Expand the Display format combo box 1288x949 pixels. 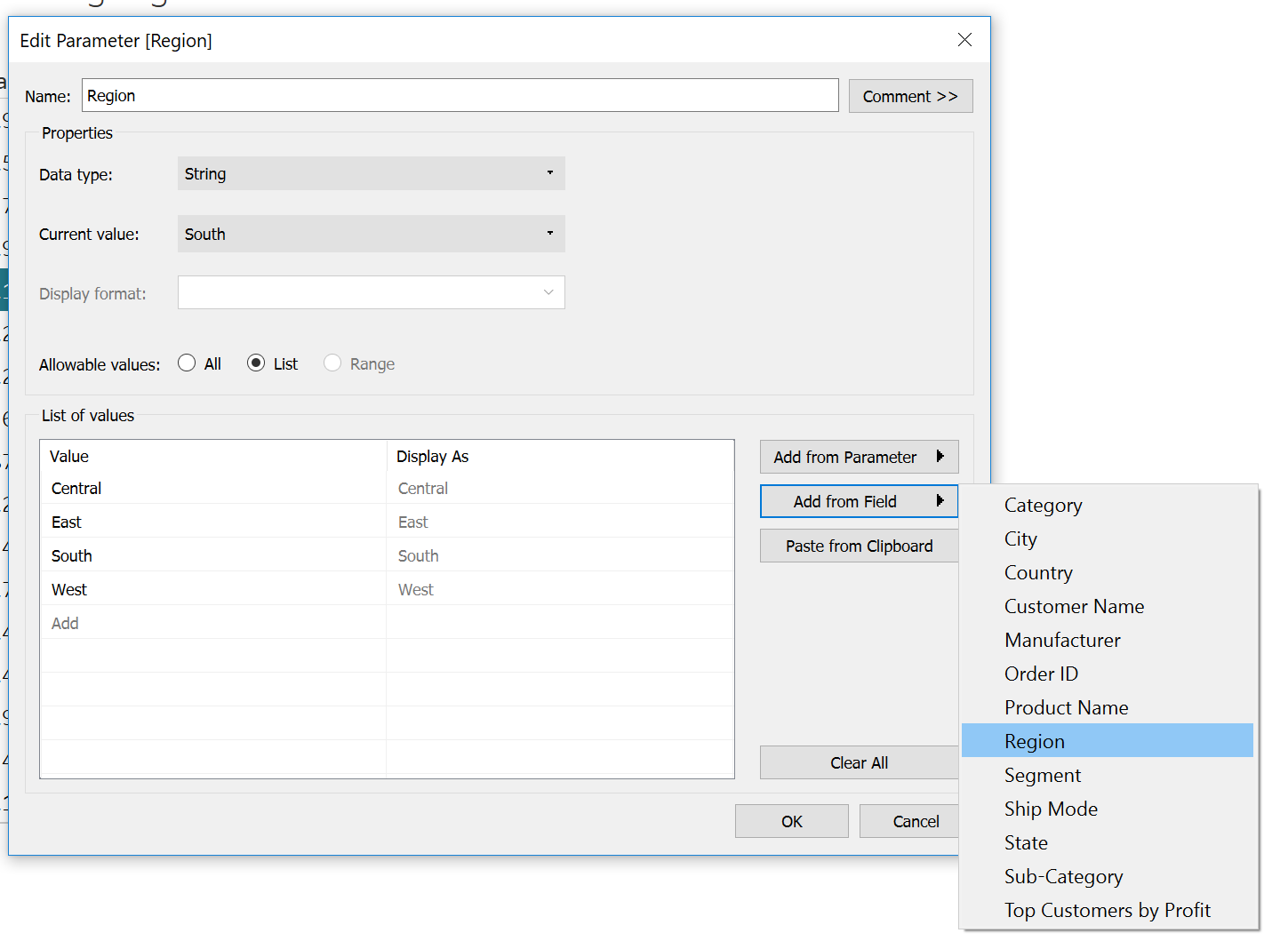point(371,293)
